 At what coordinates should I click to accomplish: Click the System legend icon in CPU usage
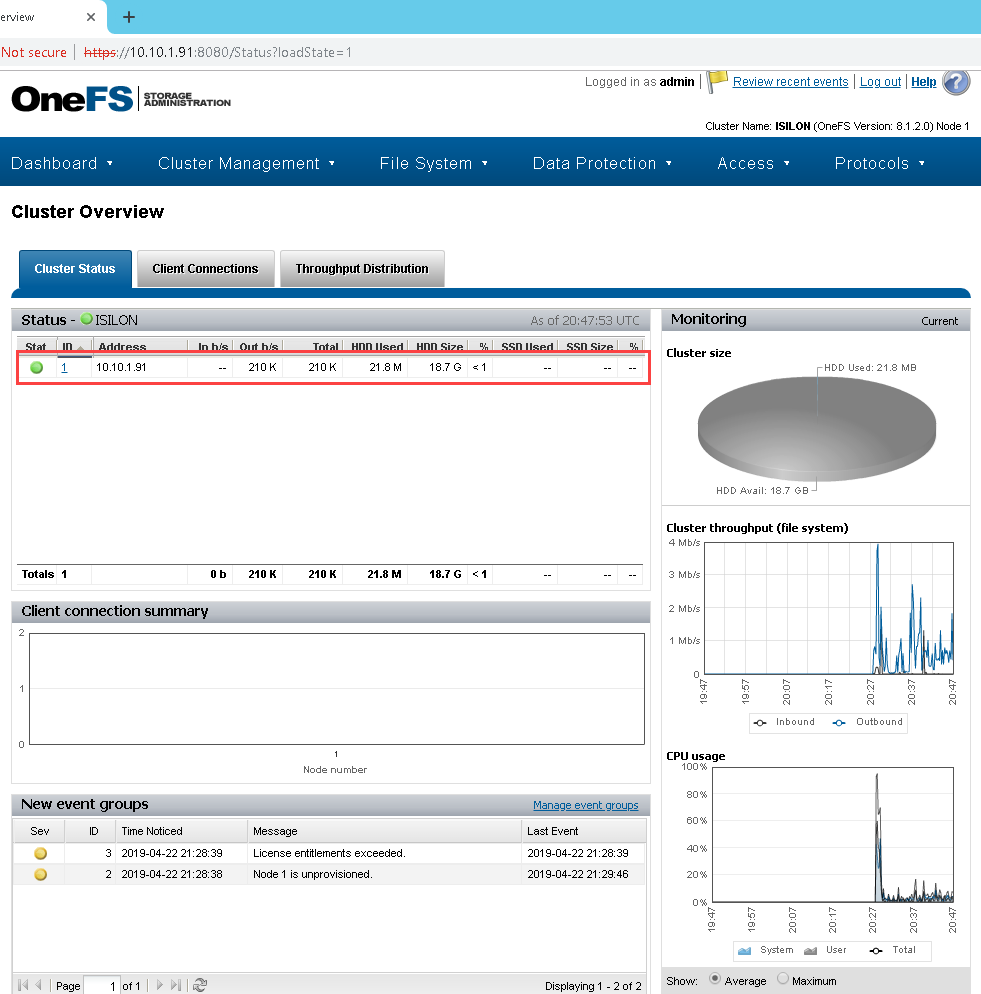click(745, 950)
